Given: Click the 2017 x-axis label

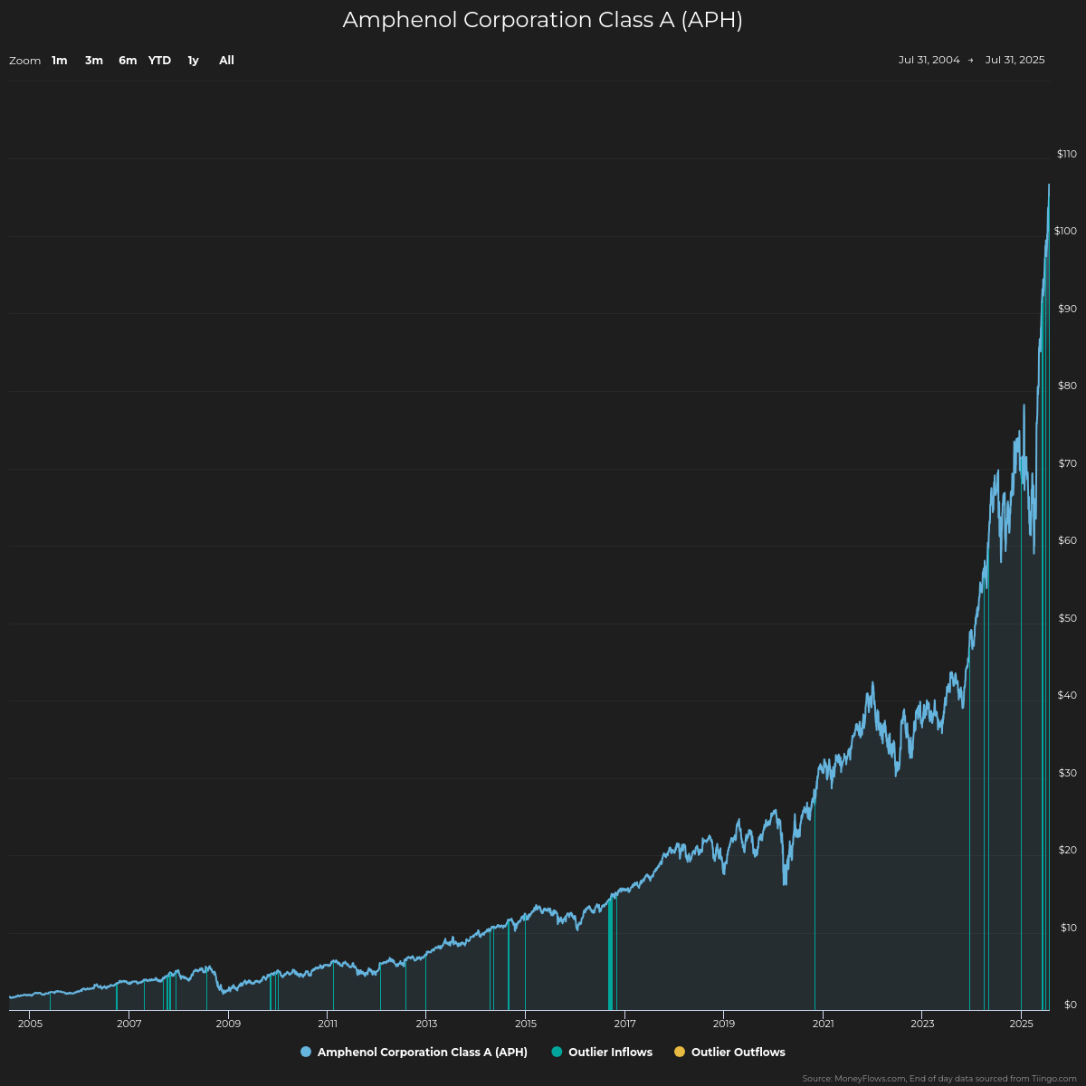Looking at the screenshot, I should (625, 1023).
